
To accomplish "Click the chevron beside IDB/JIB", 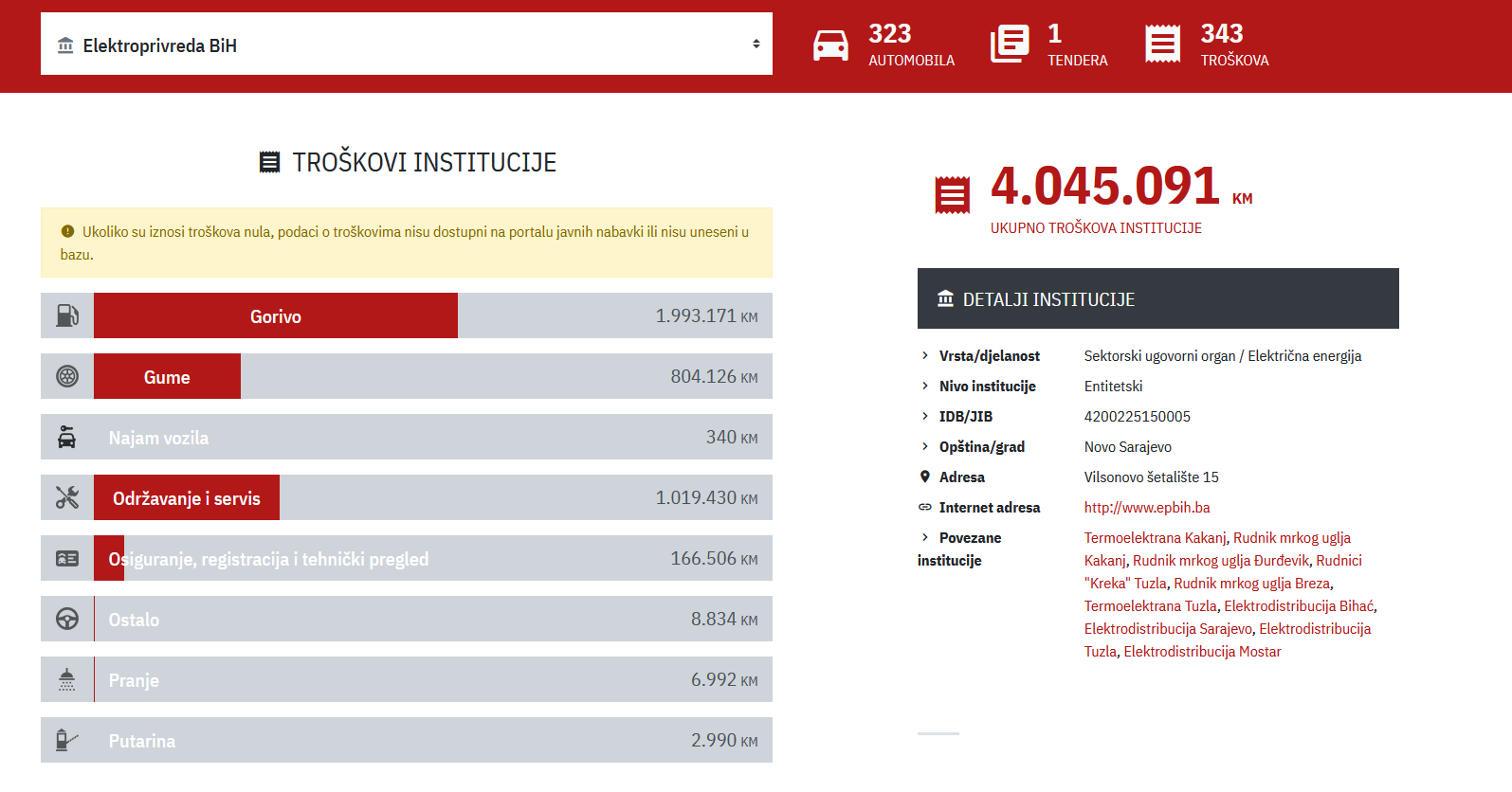I will (x=925, y=416).
